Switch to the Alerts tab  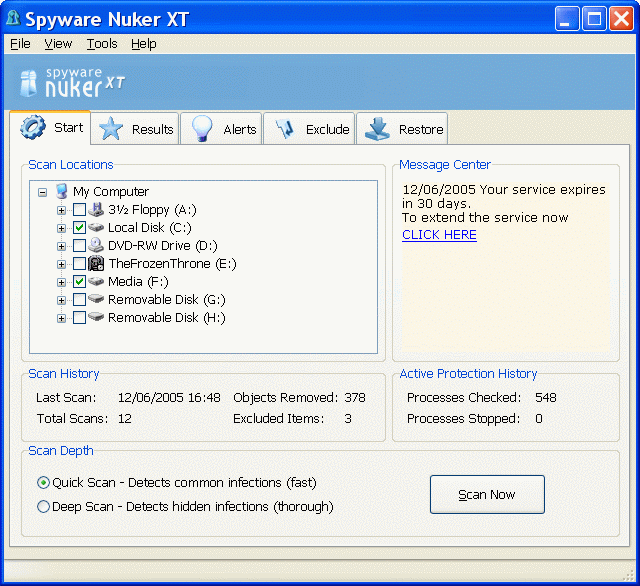(x=221, y=129)
